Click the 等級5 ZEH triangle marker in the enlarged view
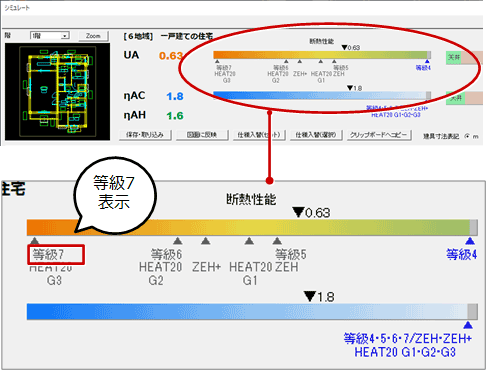The width and height of the screenshot is (486, 370). (x=277, y=241)
